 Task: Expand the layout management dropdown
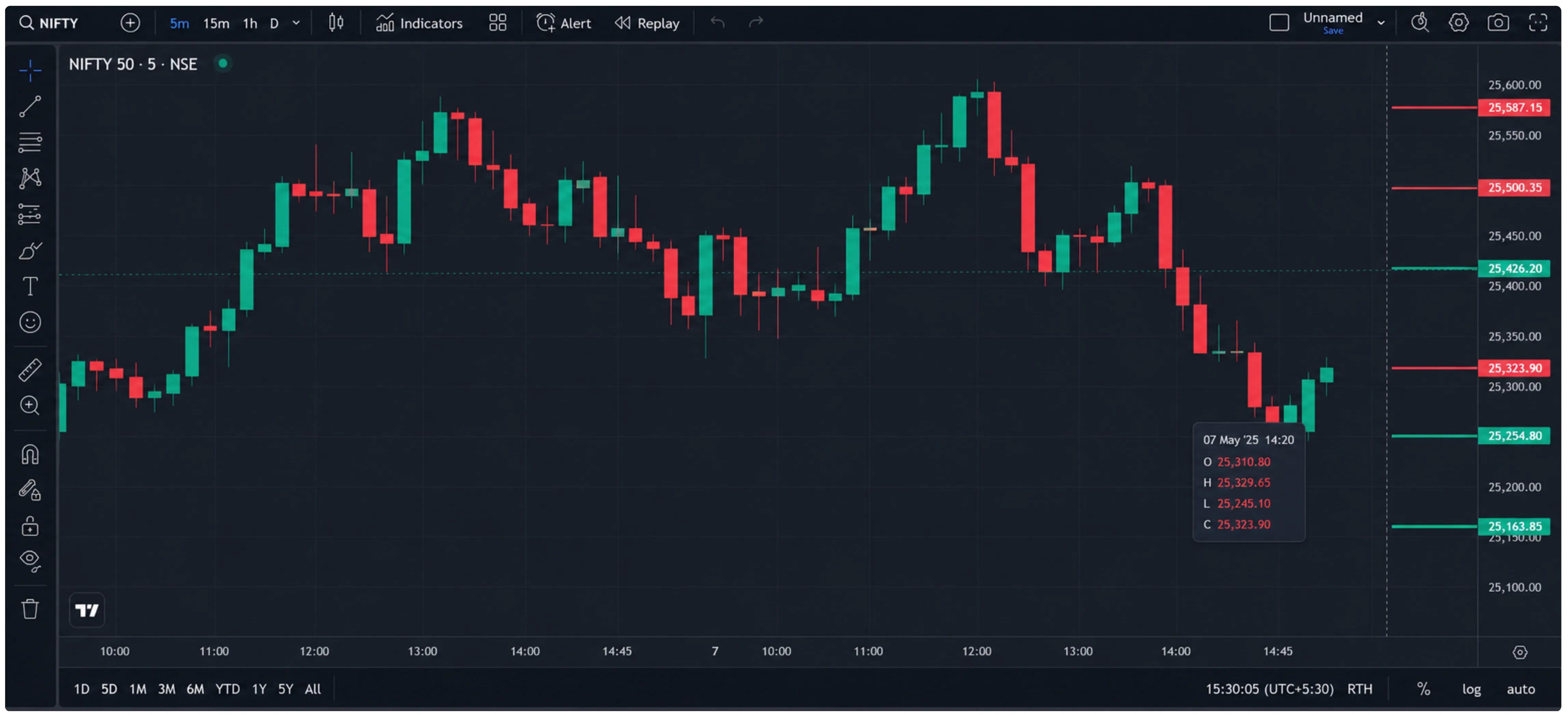[x=1381, y=23]
